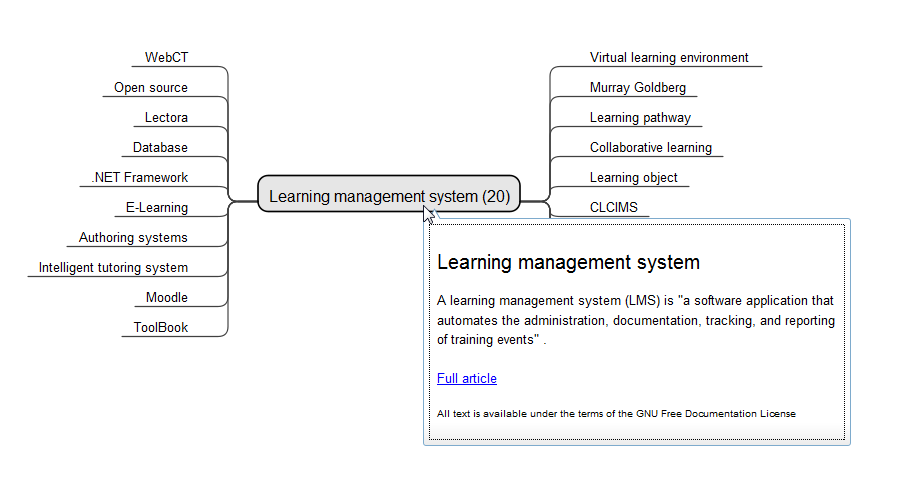Image resolution: width=920 pixels, height=500 pixels.
Task: Click the Open source node
Action: pos(151,87)
